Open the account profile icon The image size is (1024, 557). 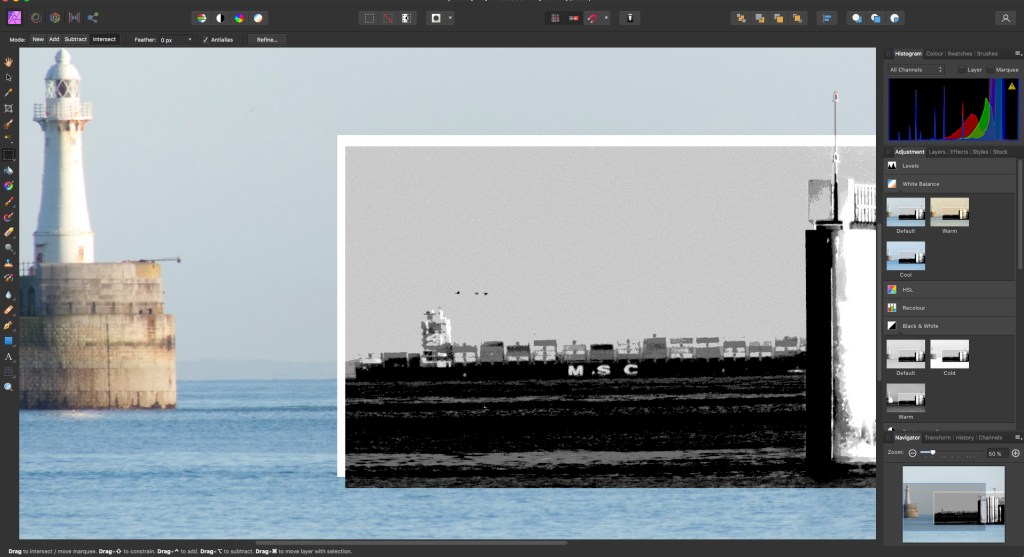point(1005,18)
